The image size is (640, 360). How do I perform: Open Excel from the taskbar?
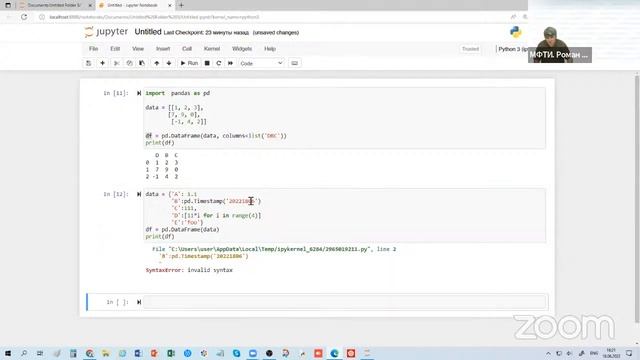pos(171,353)
